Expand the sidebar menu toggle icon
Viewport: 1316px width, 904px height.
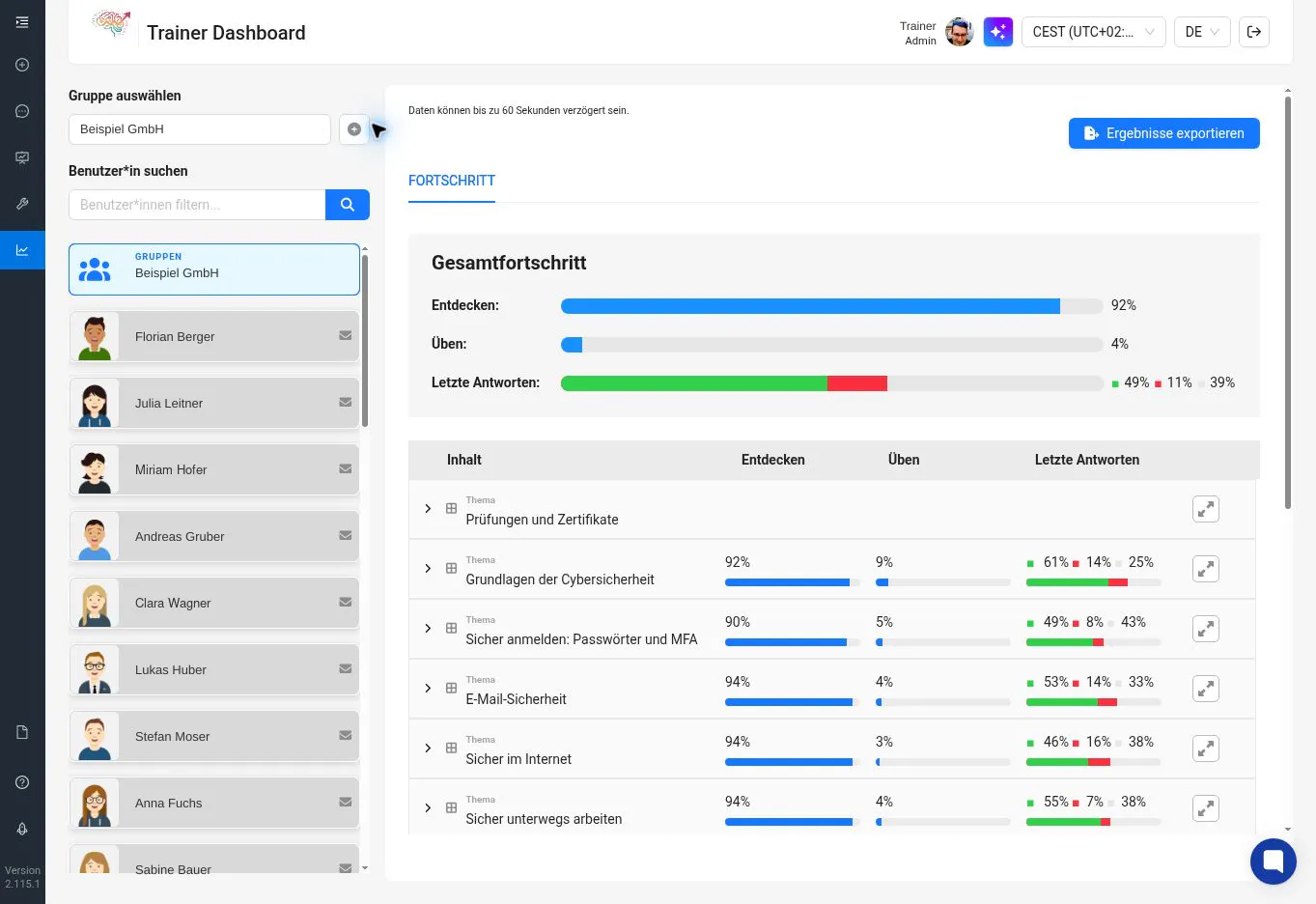(22, 22)
